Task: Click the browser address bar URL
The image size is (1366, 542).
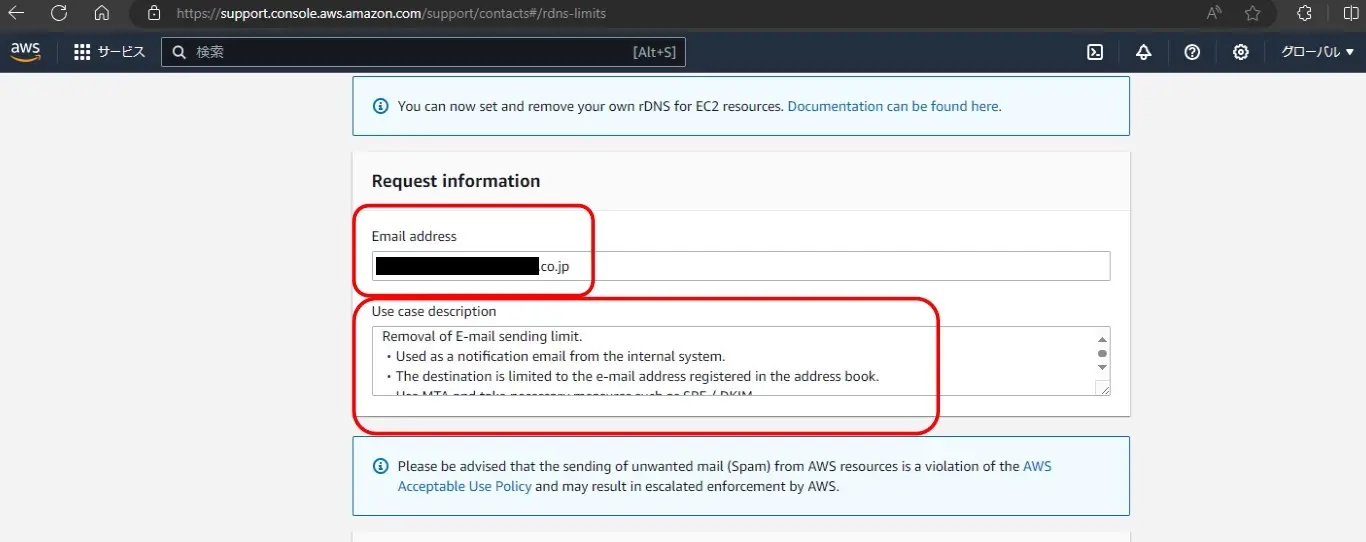Action: pos(390,14)
